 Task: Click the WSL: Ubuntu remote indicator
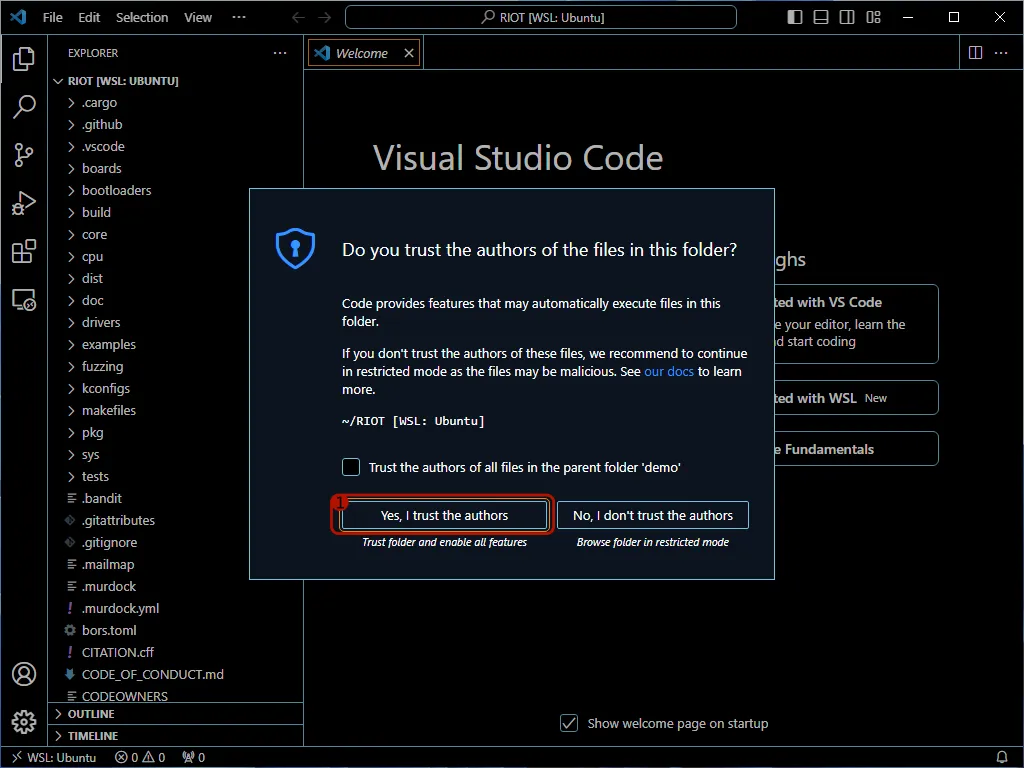(x=52, y=757)
